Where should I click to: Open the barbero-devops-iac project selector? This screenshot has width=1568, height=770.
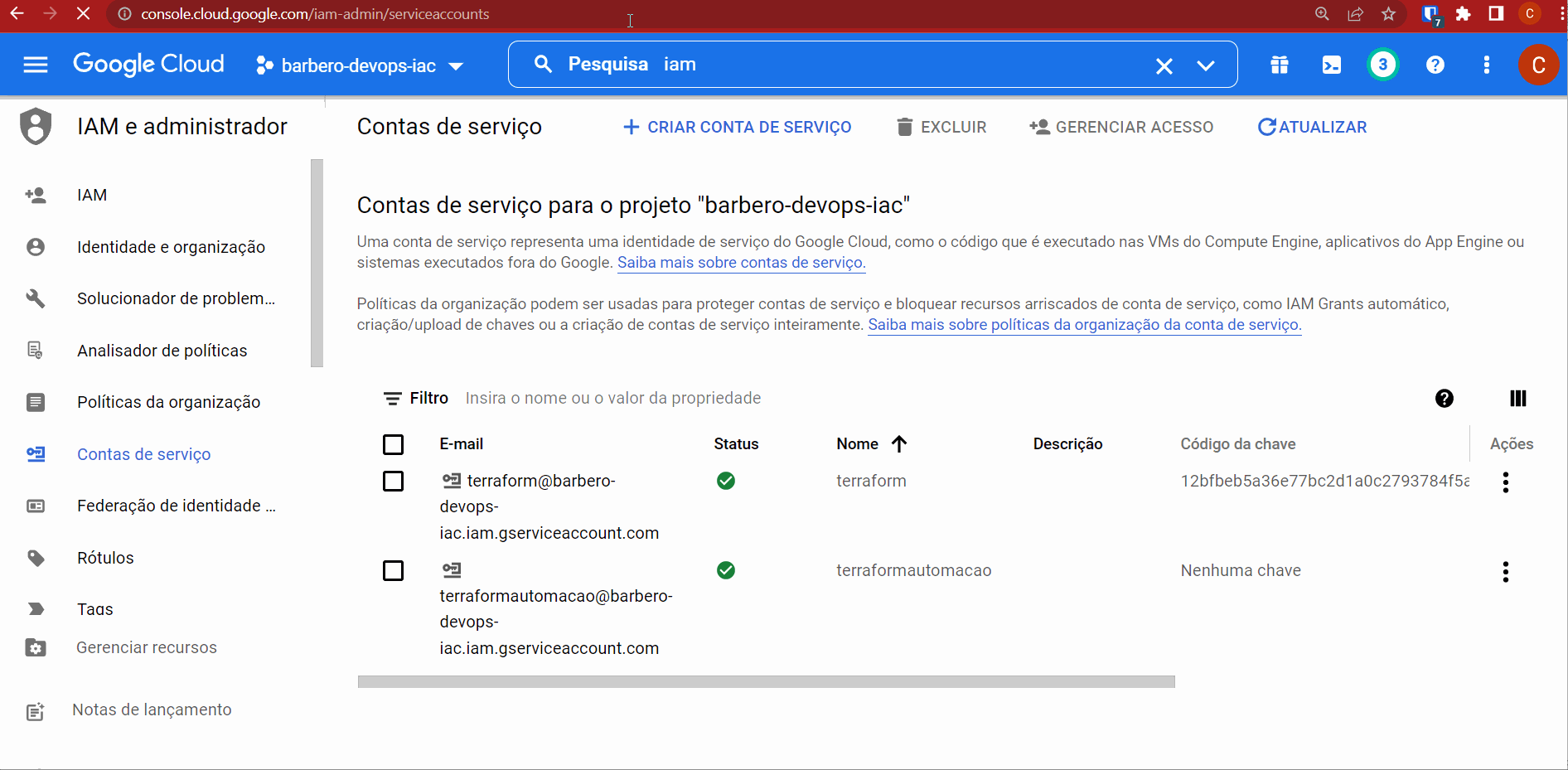(x=360, y=65)
